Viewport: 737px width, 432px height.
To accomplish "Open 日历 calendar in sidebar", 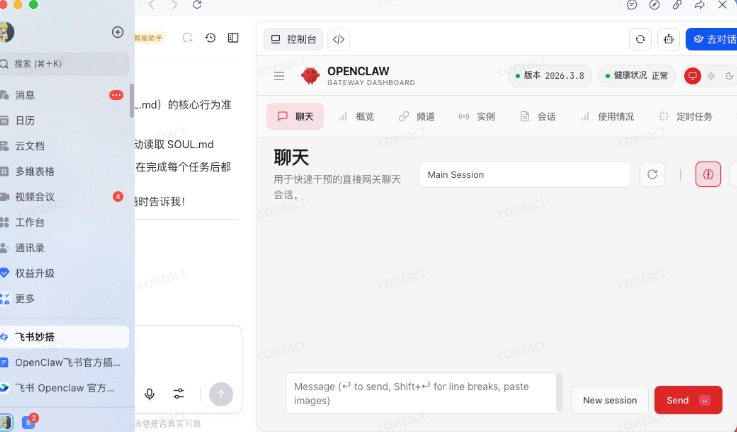I will (64, 120).
